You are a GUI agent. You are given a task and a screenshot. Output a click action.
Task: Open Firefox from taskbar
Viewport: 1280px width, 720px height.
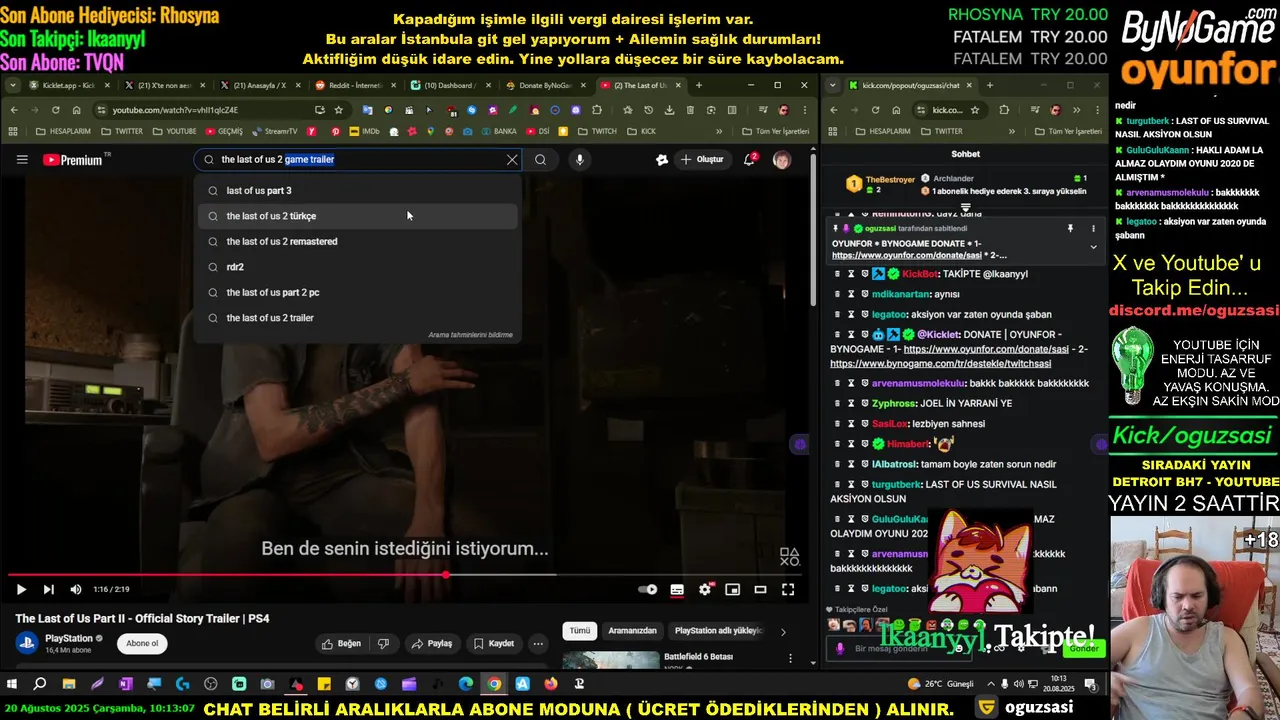point(551,684)
